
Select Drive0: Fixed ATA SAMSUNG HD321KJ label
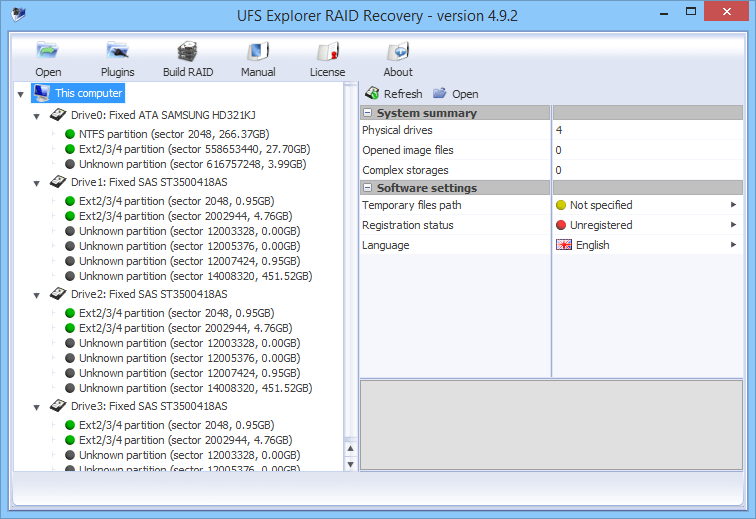coord(163,115)
